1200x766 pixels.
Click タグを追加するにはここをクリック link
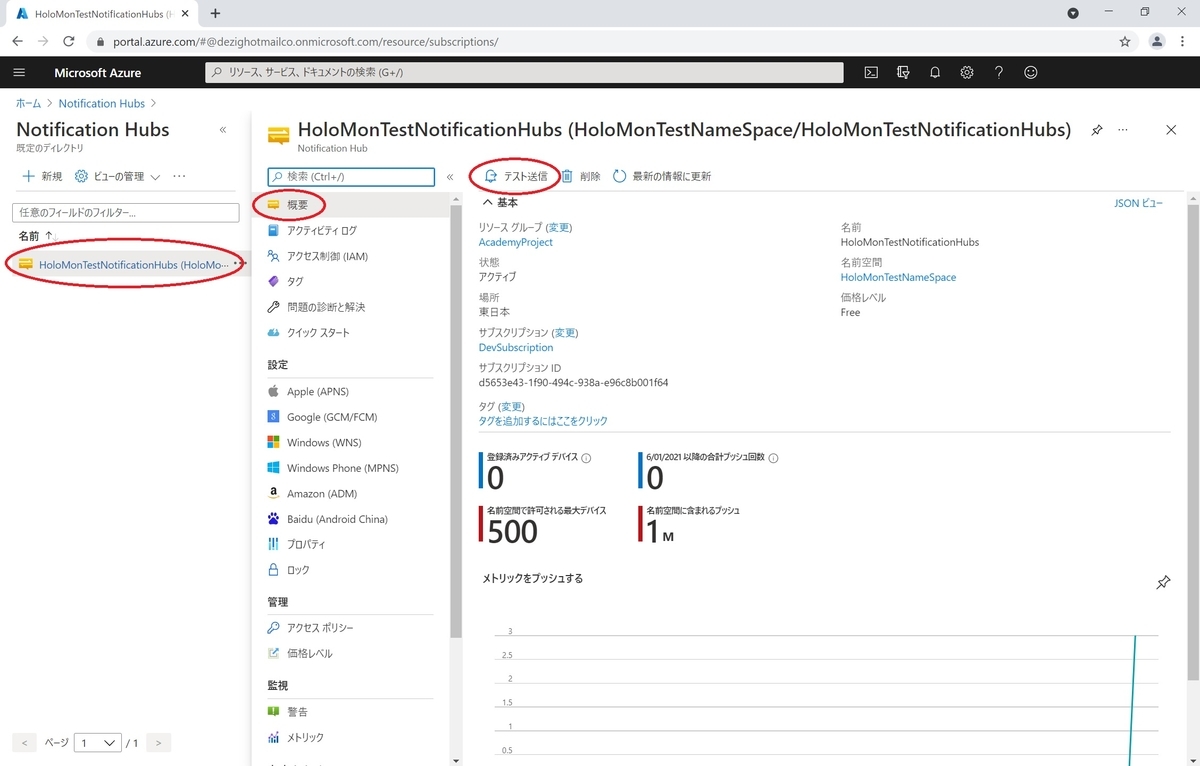point(543,421)
